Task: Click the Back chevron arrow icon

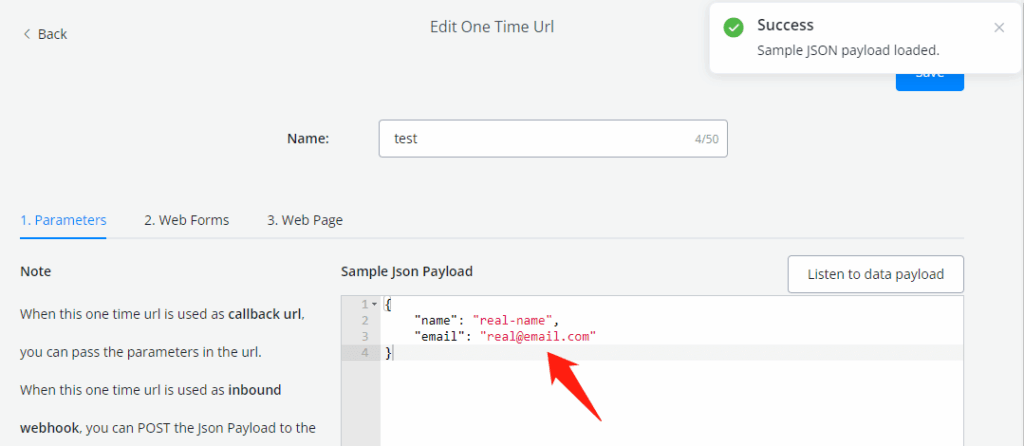Action: [x=27, y=34]
